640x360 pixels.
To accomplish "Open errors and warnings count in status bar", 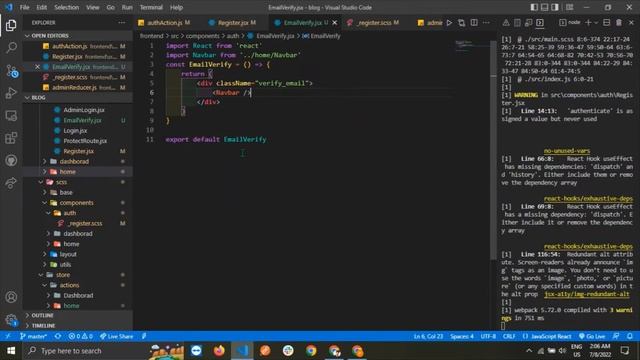I will click(80, 336).
